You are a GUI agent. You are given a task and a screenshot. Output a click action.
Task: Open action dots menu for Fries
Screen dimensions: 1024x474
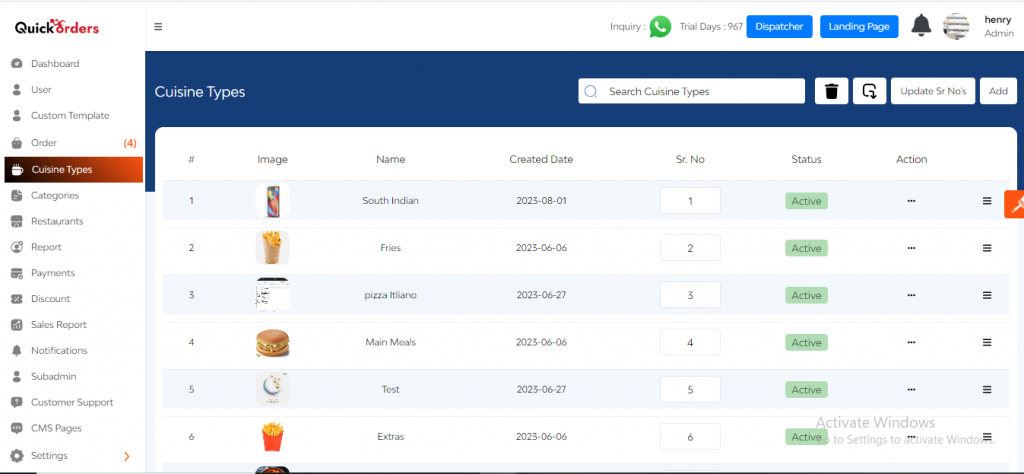click(x=911, y=248)
